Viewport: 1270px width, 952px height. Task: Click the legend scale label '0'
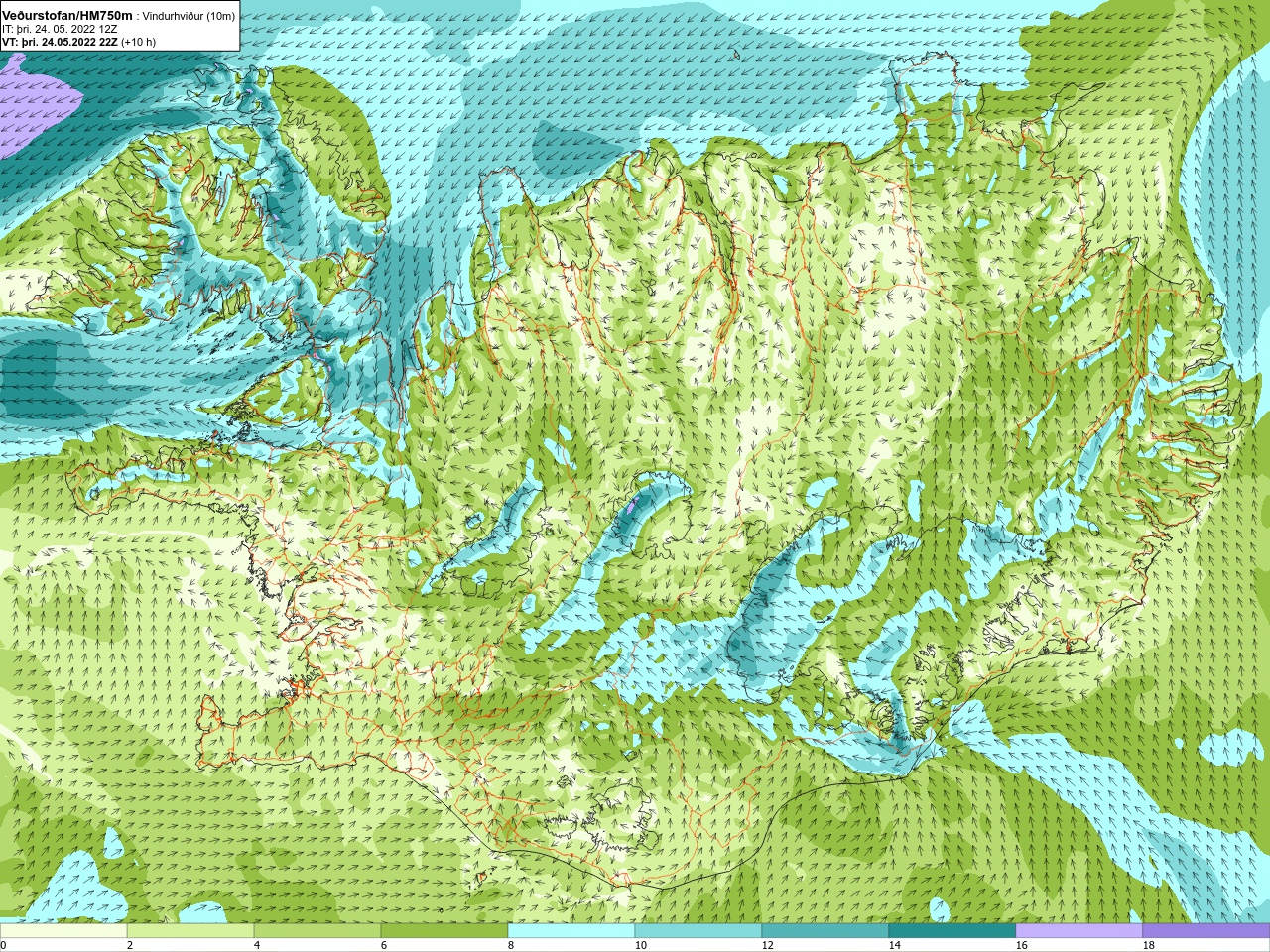(x=4, y=945)
